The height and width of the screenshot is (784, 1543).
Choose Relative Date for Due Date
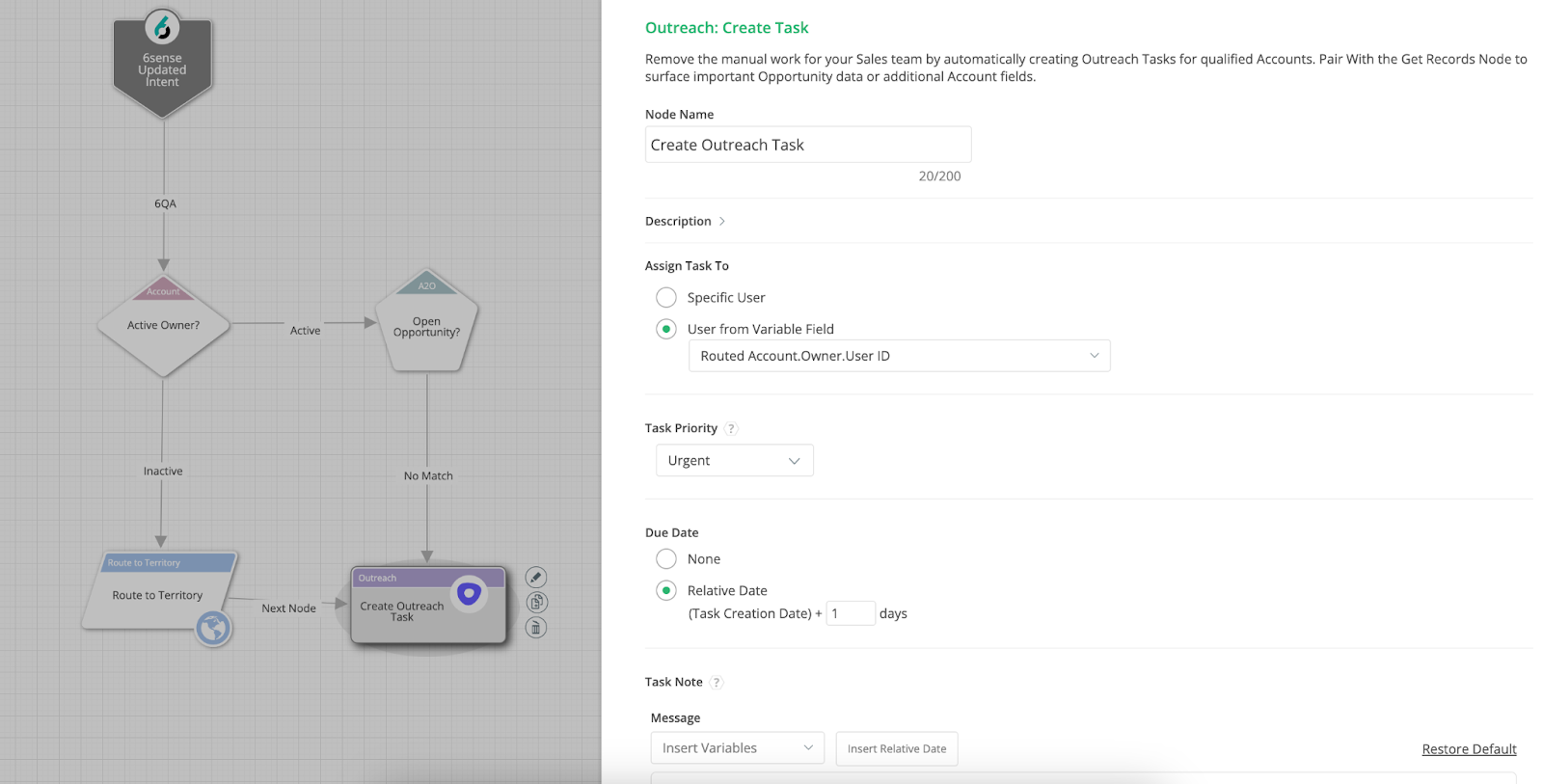(x=666, y=590)
